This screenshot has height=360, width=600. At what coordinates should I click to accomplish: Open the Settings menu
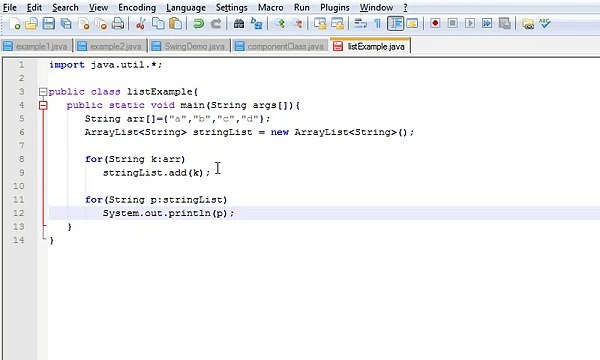232,7
